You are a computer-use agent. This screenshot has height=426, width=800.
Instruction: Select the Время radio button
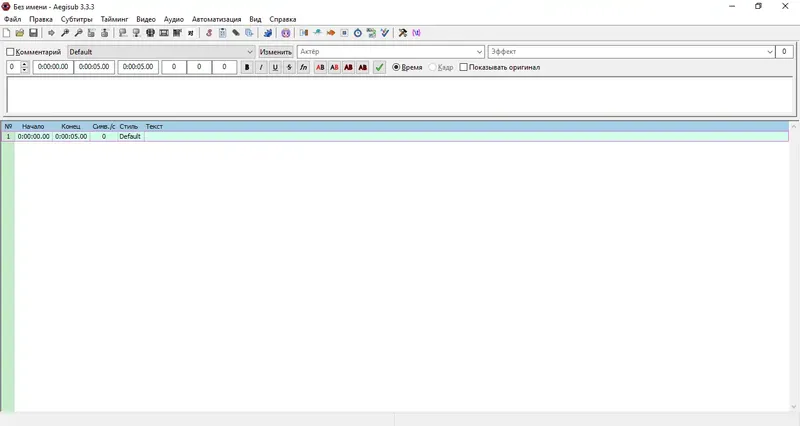click(396, 67)
